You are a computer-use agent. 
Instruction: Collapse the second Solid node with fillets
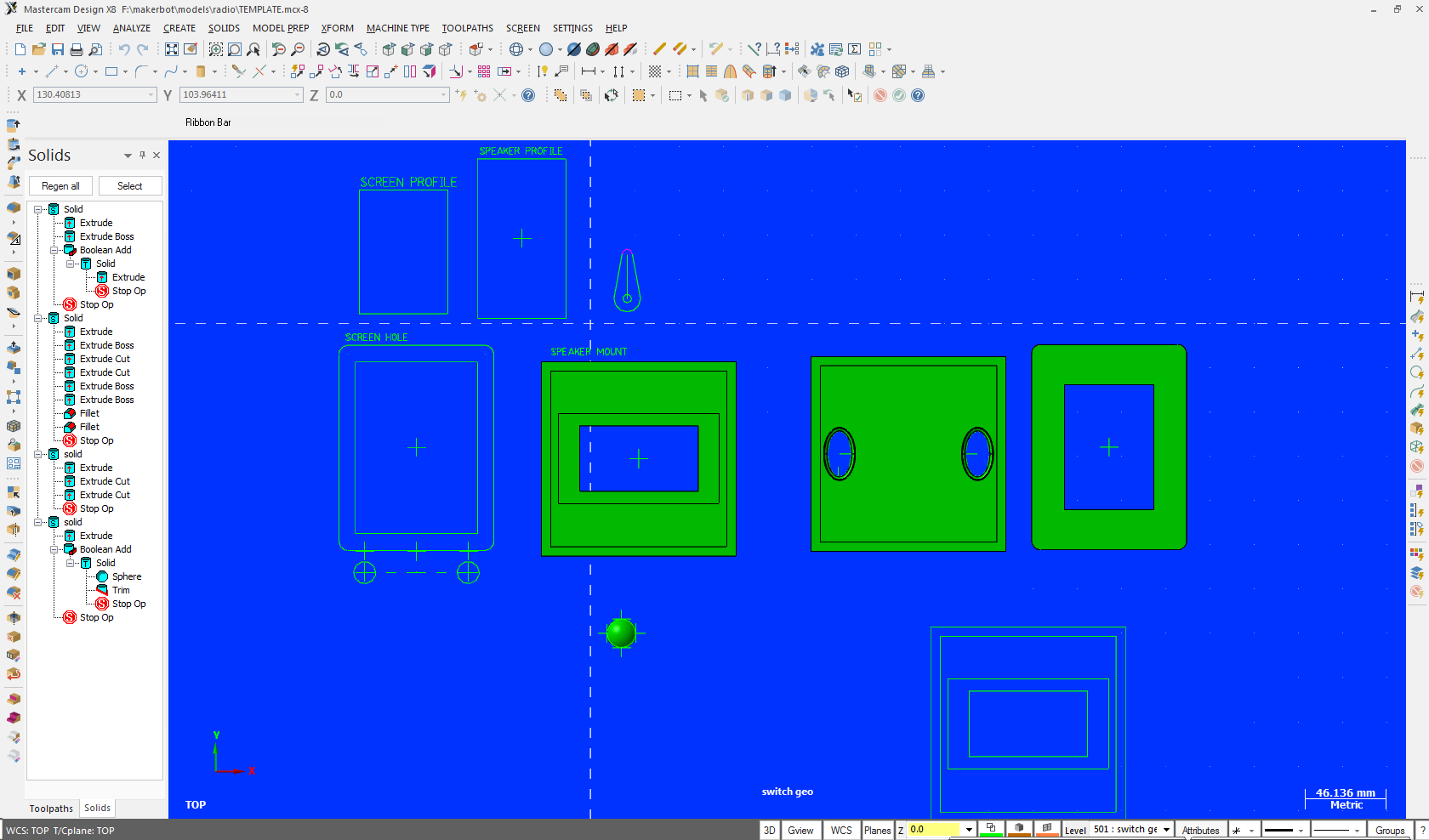(38, 318)
